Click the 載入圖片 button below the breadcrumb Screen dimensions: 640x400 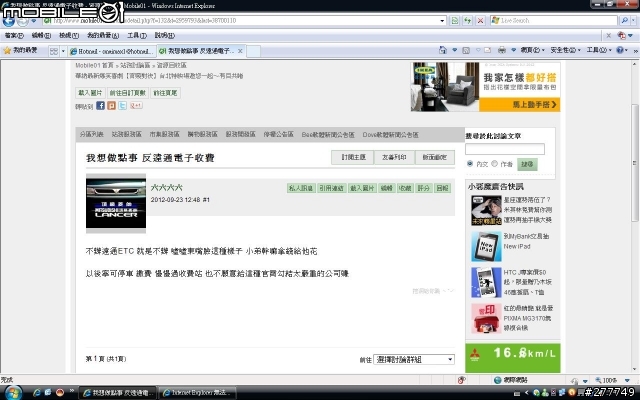coord(90,93)
